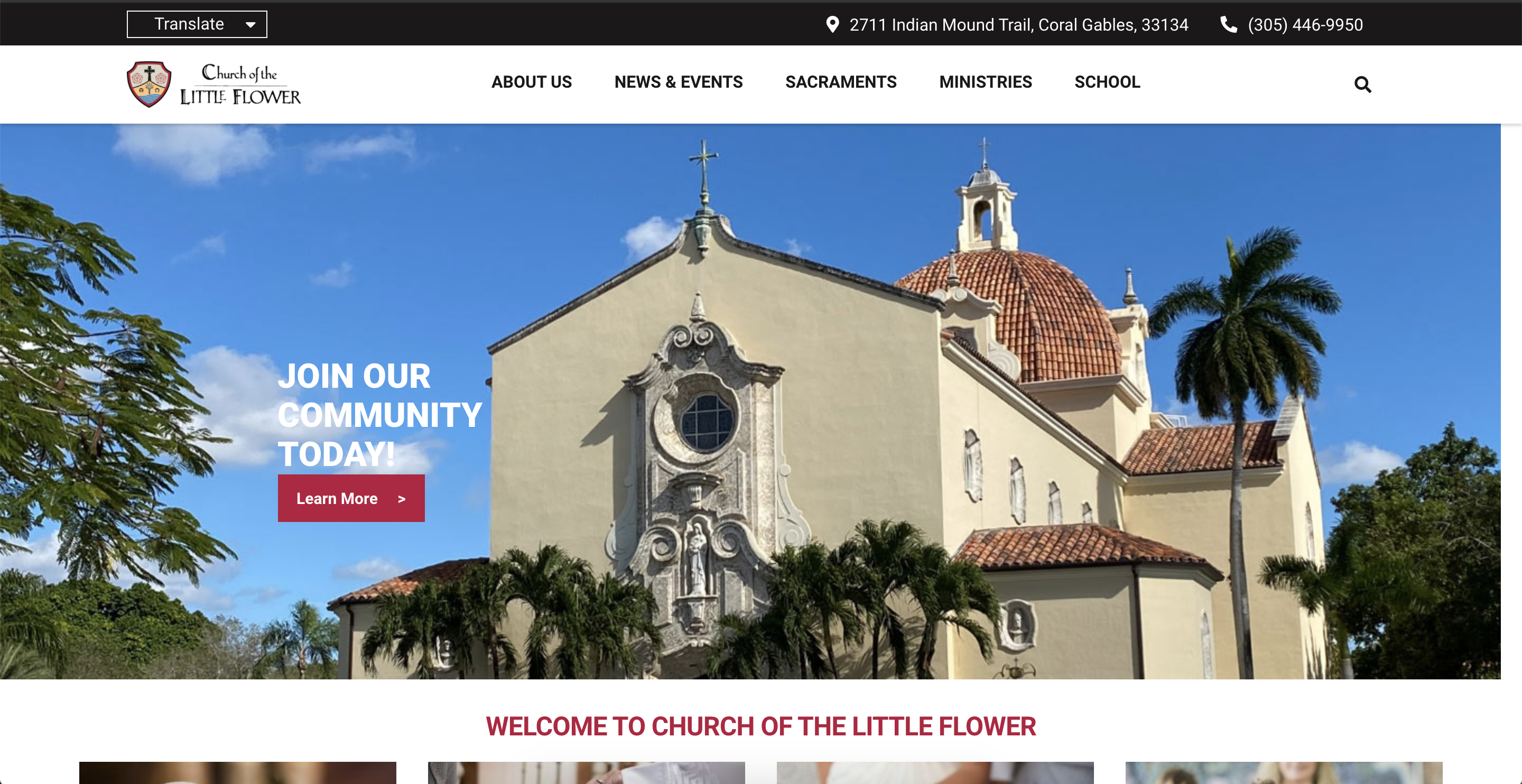Open the Ministries menu
1522x784 pixels.
pos(985,81)
